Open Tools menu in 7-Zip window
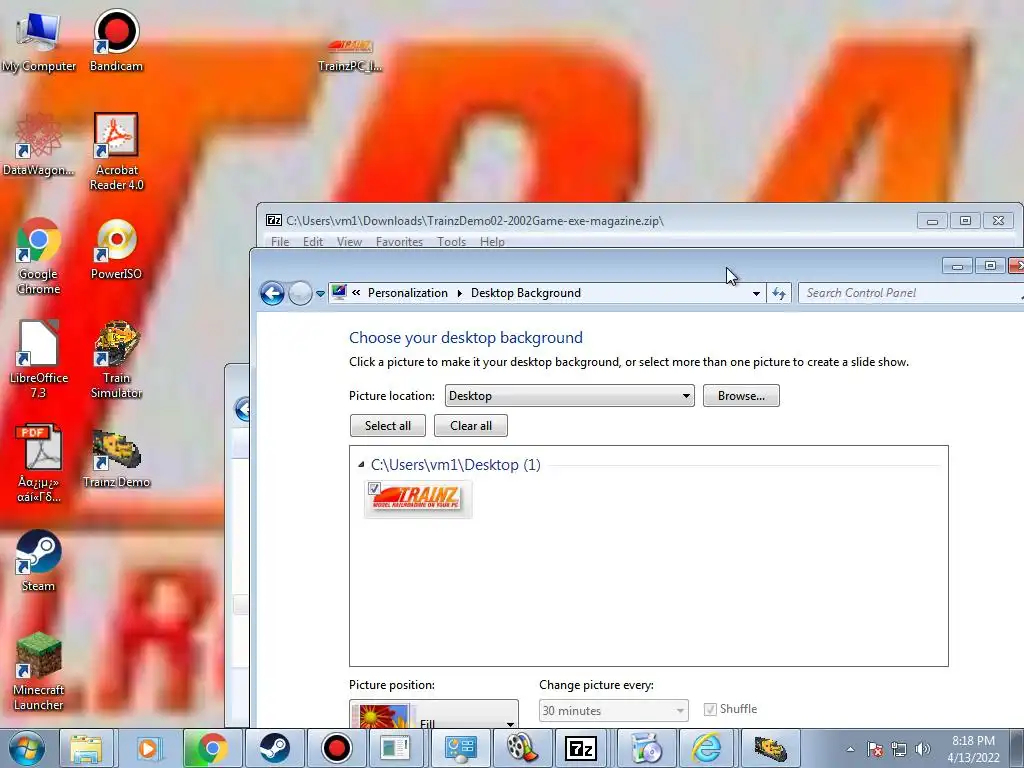 [x=451, y=242]
